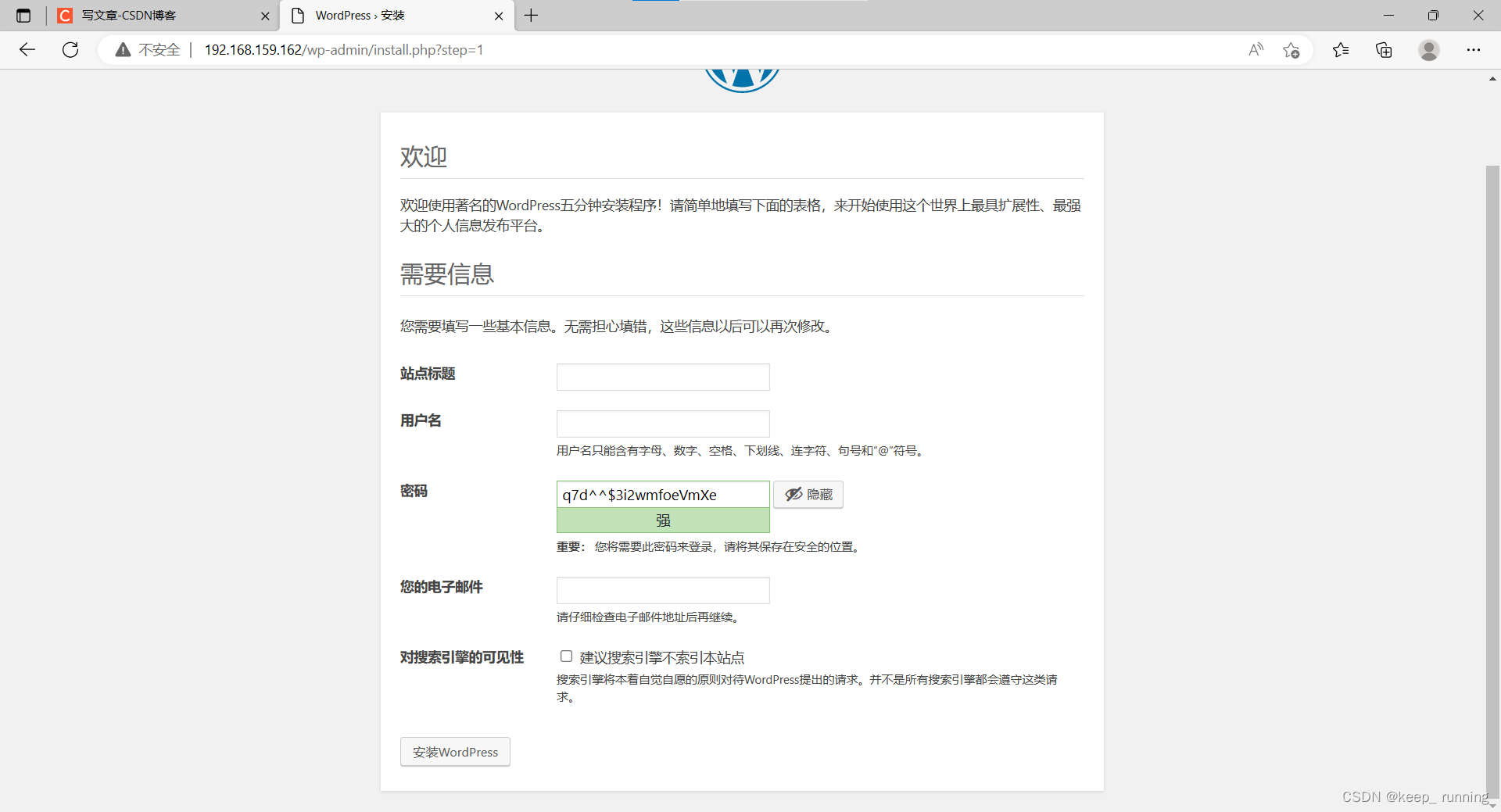This screenshot has height=812, width=1501.
Task: Click the browser profile avatar
Action: pyautogui.click(x=1428, y=49)
